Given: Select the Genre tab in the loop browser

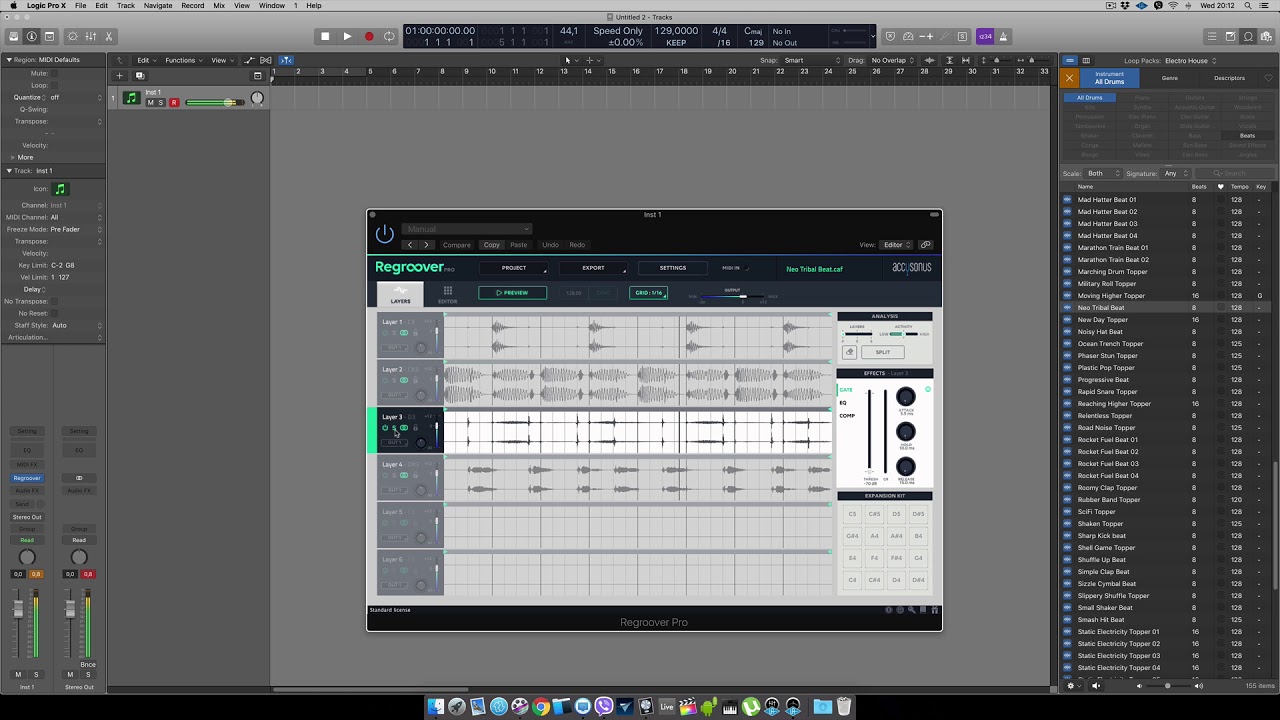Looking at the screenshot, I should [1169, 78].
